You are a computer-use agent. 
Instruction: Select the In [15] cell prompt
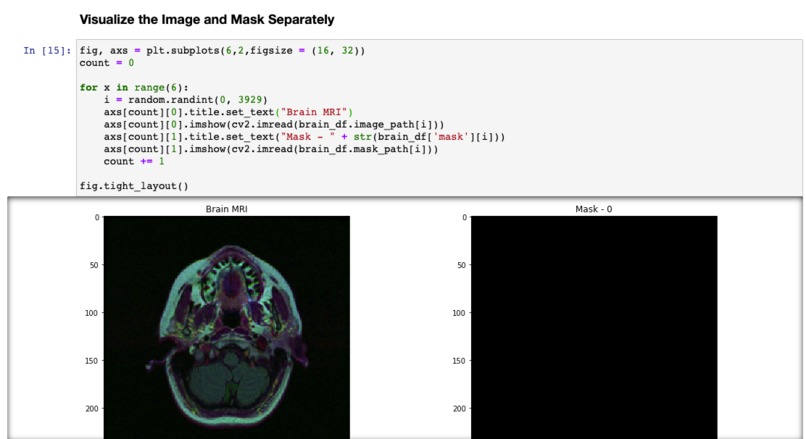(x=47, y=50)
